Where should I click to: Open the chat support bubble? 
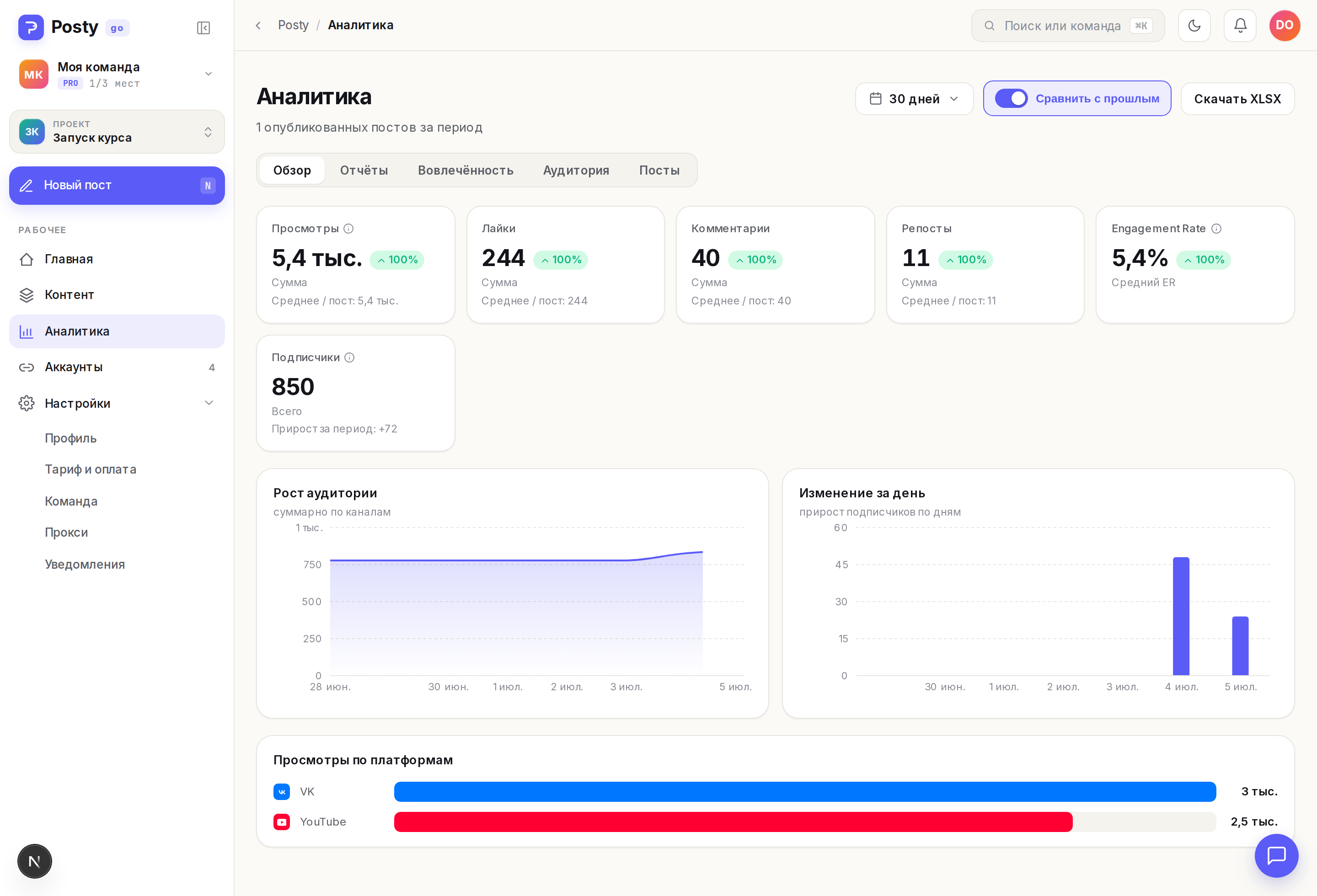tap(1276, 855)
